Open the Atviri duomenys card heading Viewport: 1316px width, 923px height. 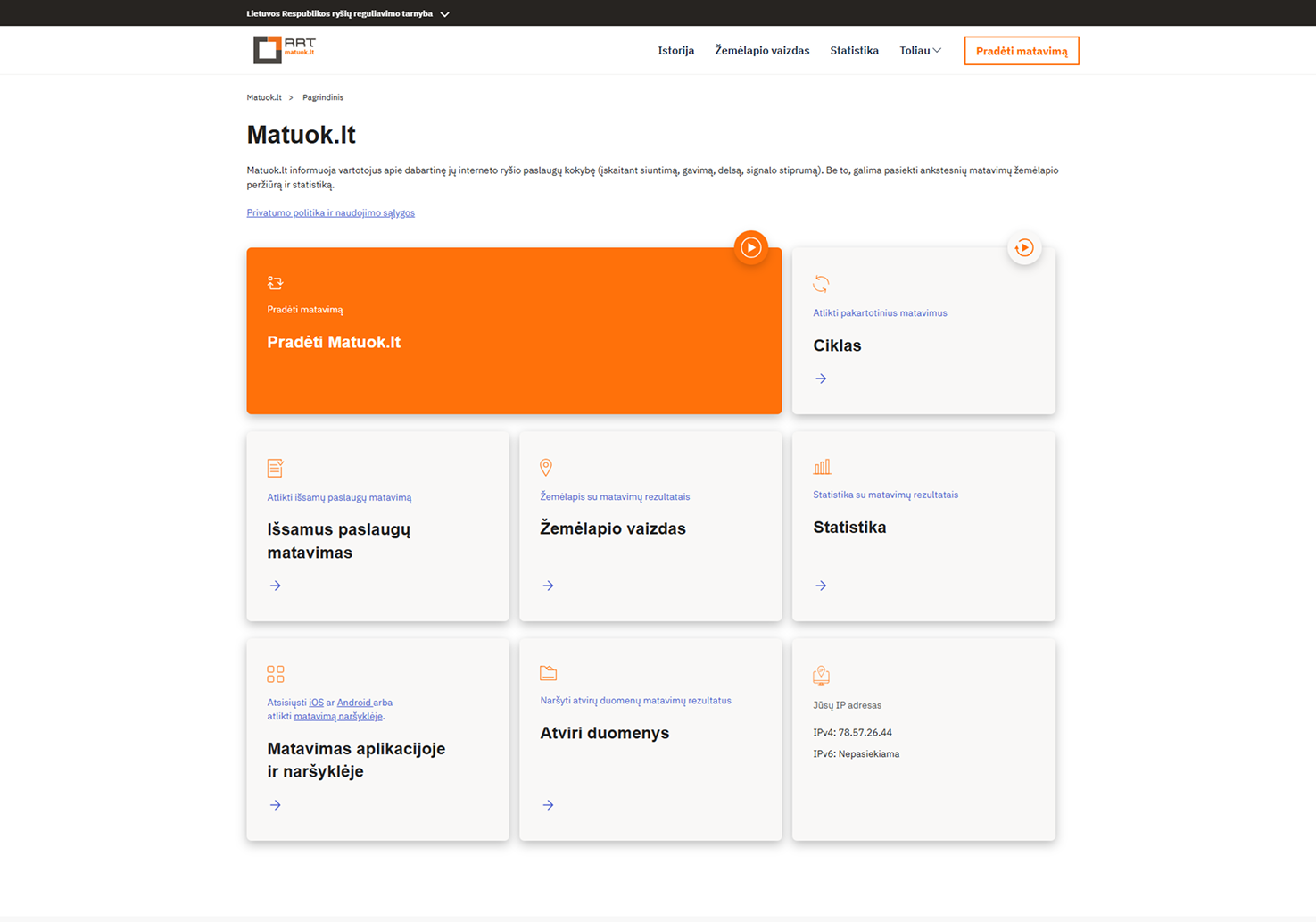coord(604,733)
